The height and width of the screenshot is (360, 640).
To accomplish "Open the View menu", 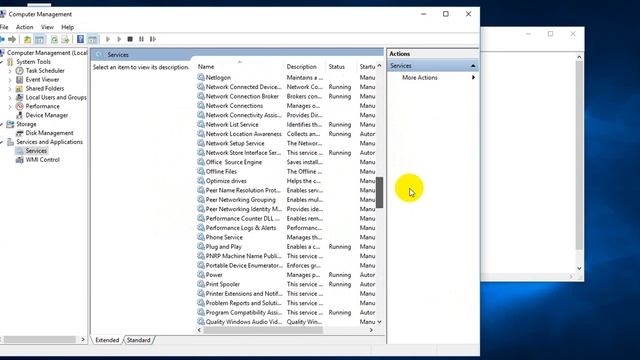I will point(47,27).
